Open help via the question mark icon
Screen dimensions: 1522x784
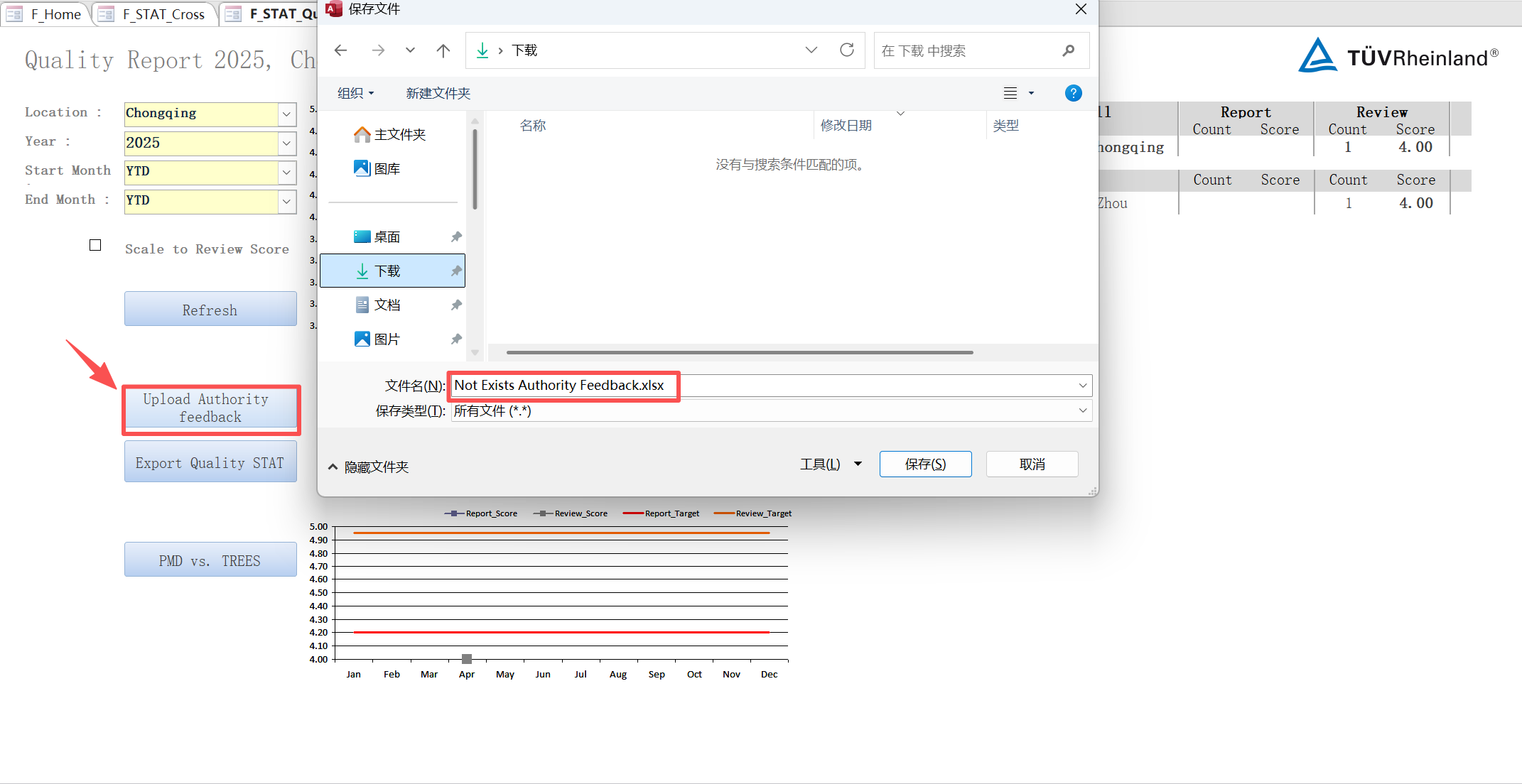[1073, 92]
